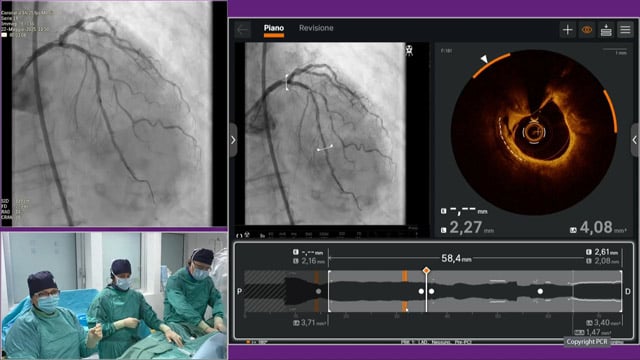Select the distal co-registration marker on angiogram
The image size is (640, 360).
click(325, 148)
